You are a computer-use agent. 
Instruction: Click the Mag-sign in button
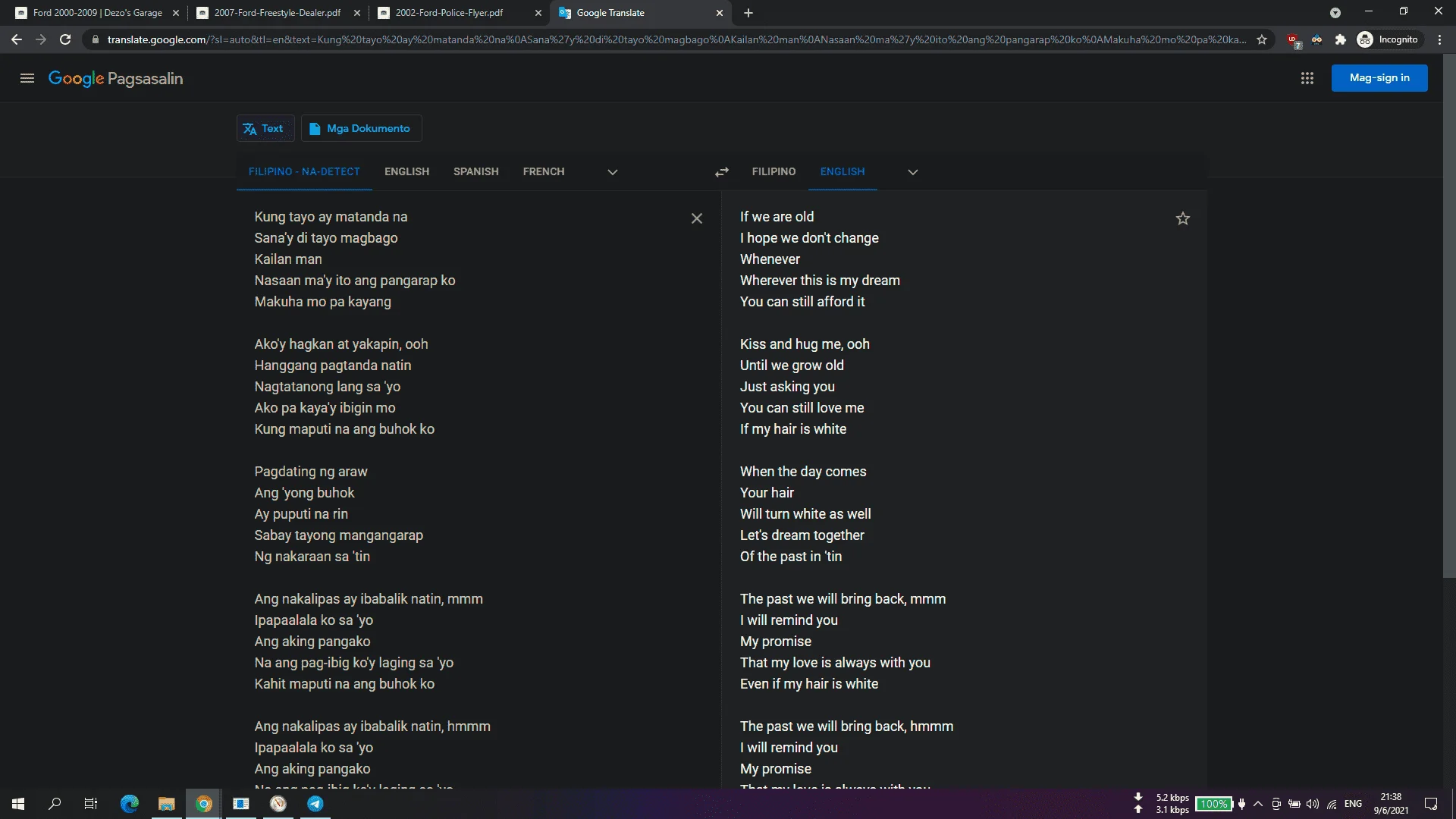click(x=1379, y=78)
